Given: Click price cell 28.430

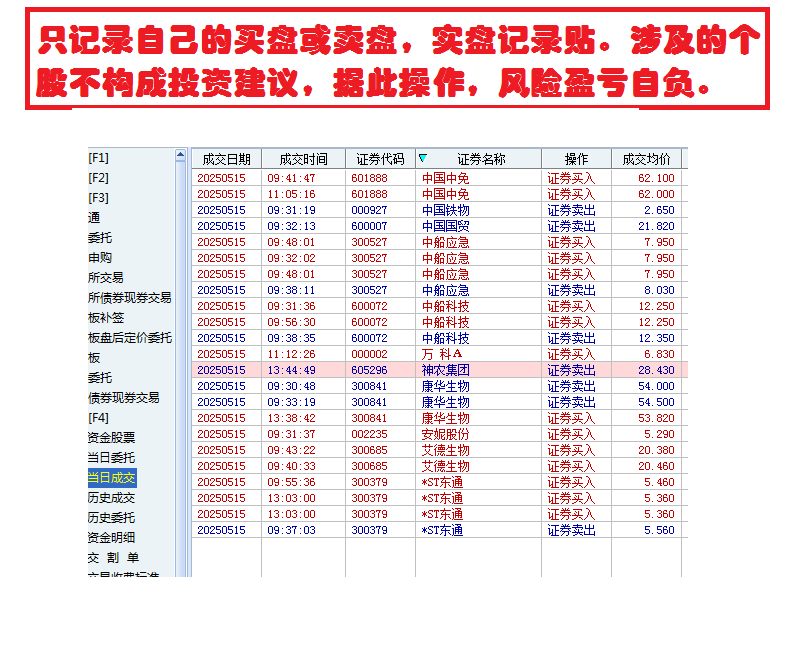Looking at the screenshot, I should 656,370.
